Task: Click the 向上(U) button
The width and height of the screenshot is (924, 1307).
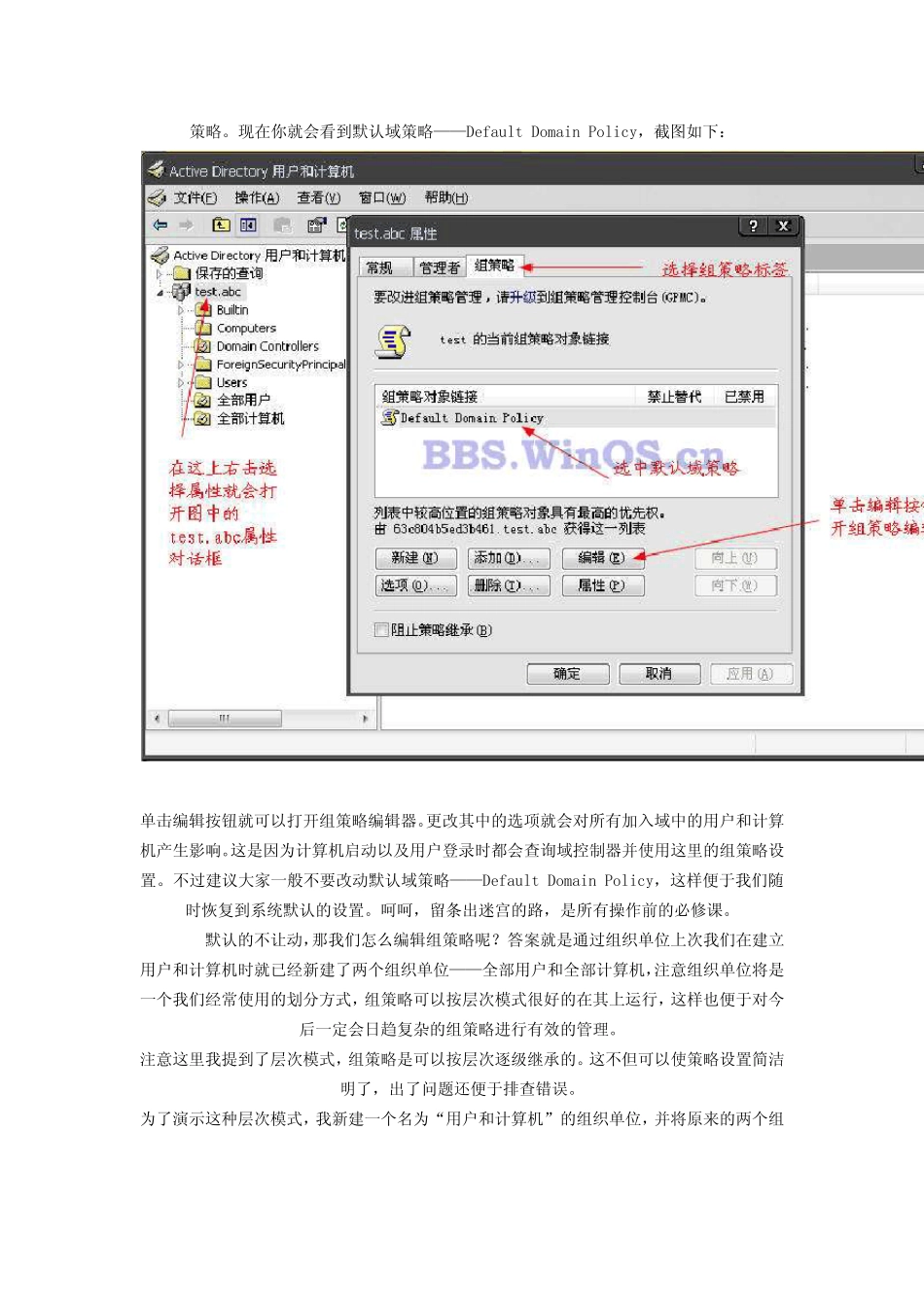Action: pos(735,558)
